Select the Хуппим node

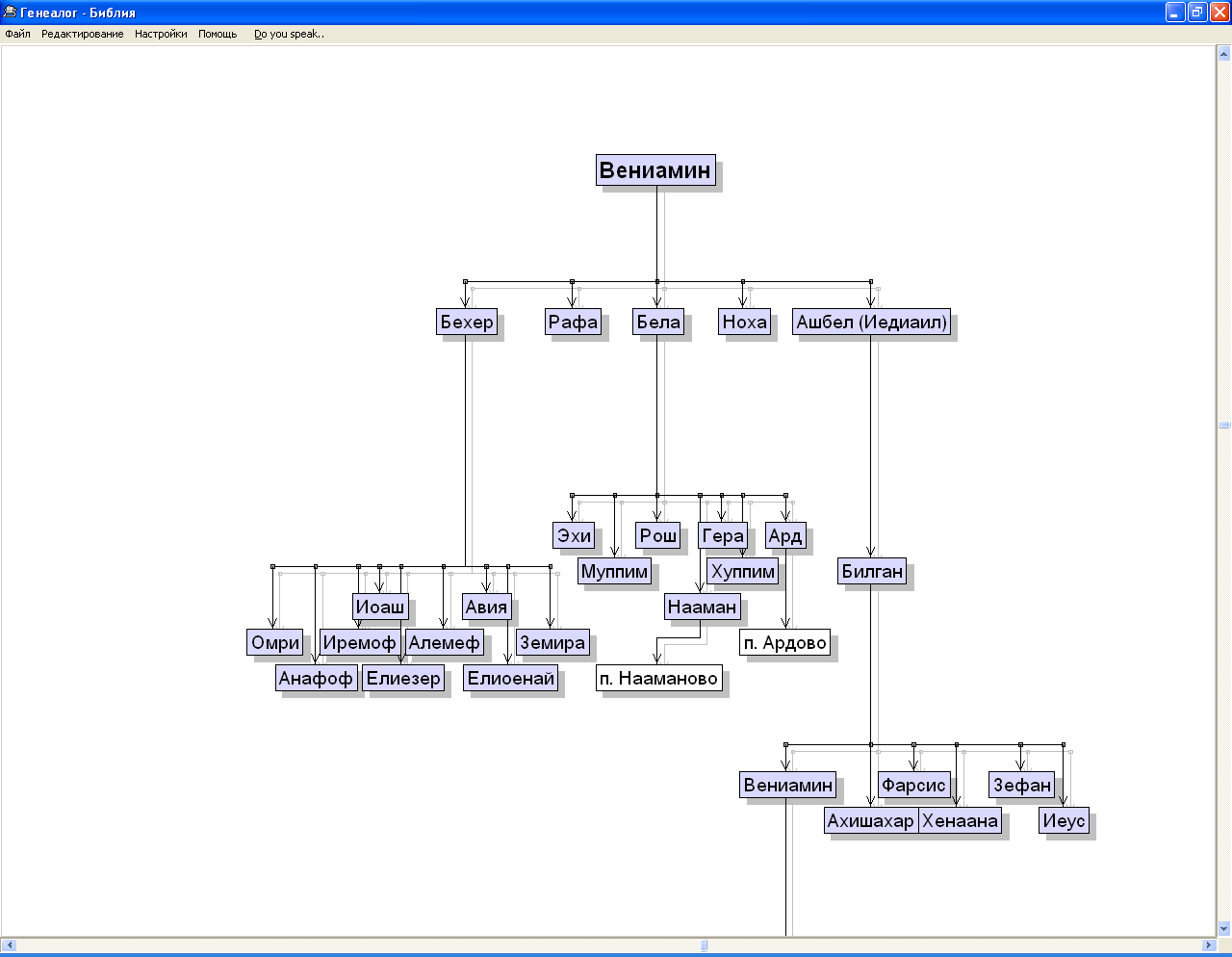pyautogui.click(x=743, y=571)
